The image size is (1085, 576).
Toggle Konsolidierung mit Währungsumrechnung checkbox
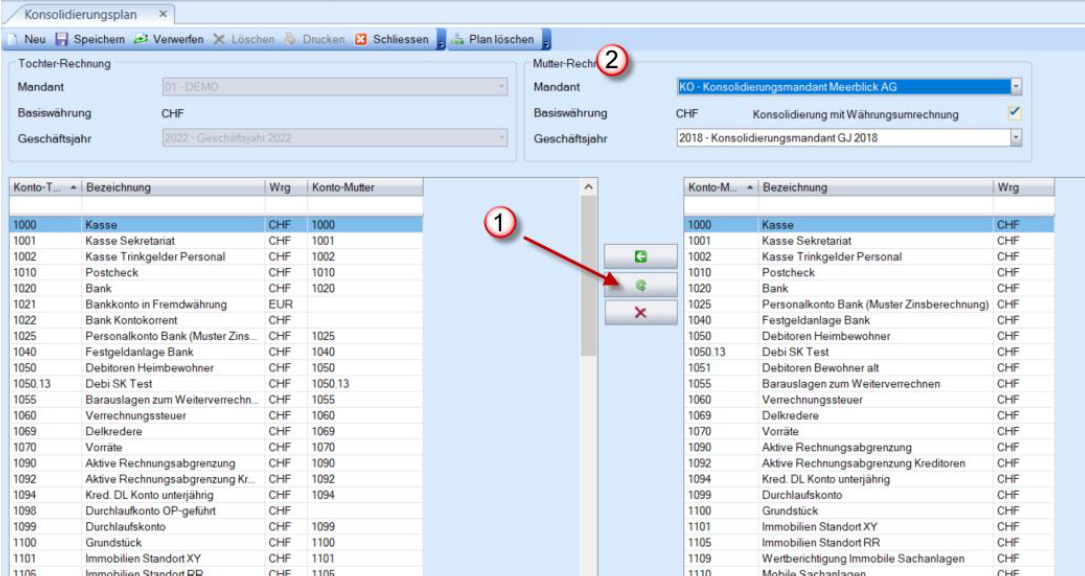[x=1015, y=113]
